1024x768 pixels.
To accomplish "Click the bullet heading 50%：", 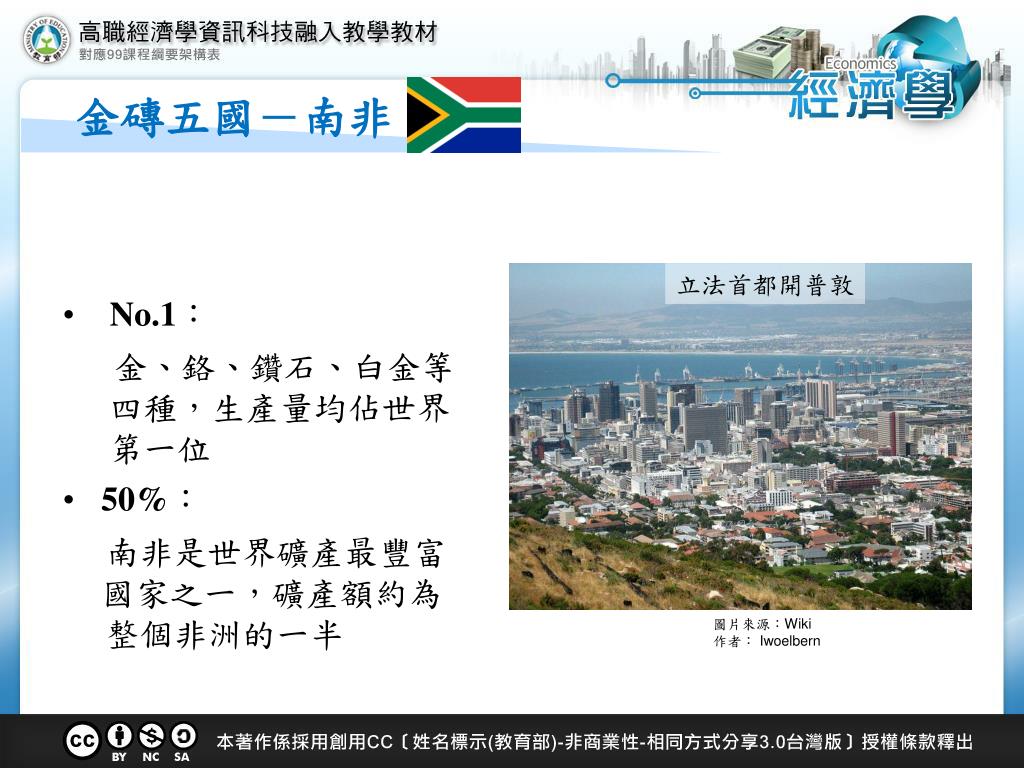I will 147,500.
